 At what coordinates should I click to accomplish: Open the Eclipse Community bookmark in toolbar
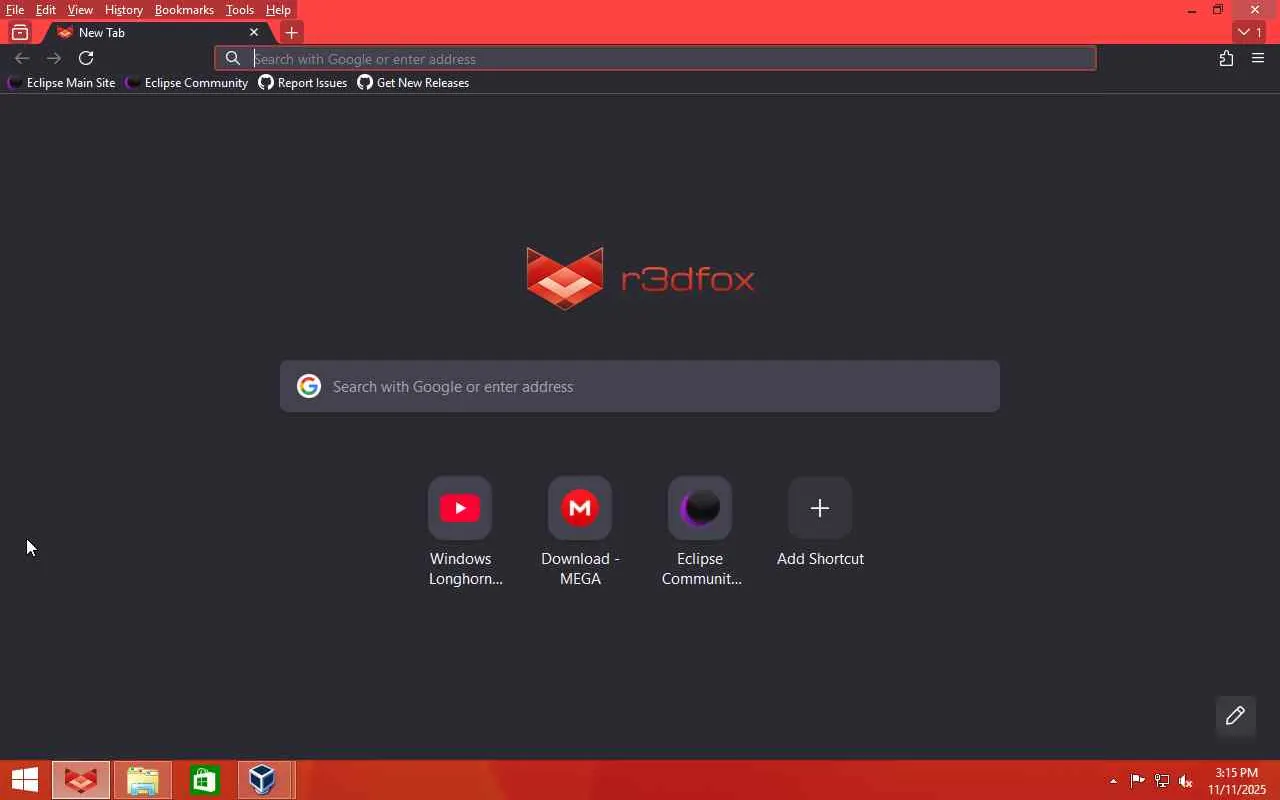coord(186,83)
